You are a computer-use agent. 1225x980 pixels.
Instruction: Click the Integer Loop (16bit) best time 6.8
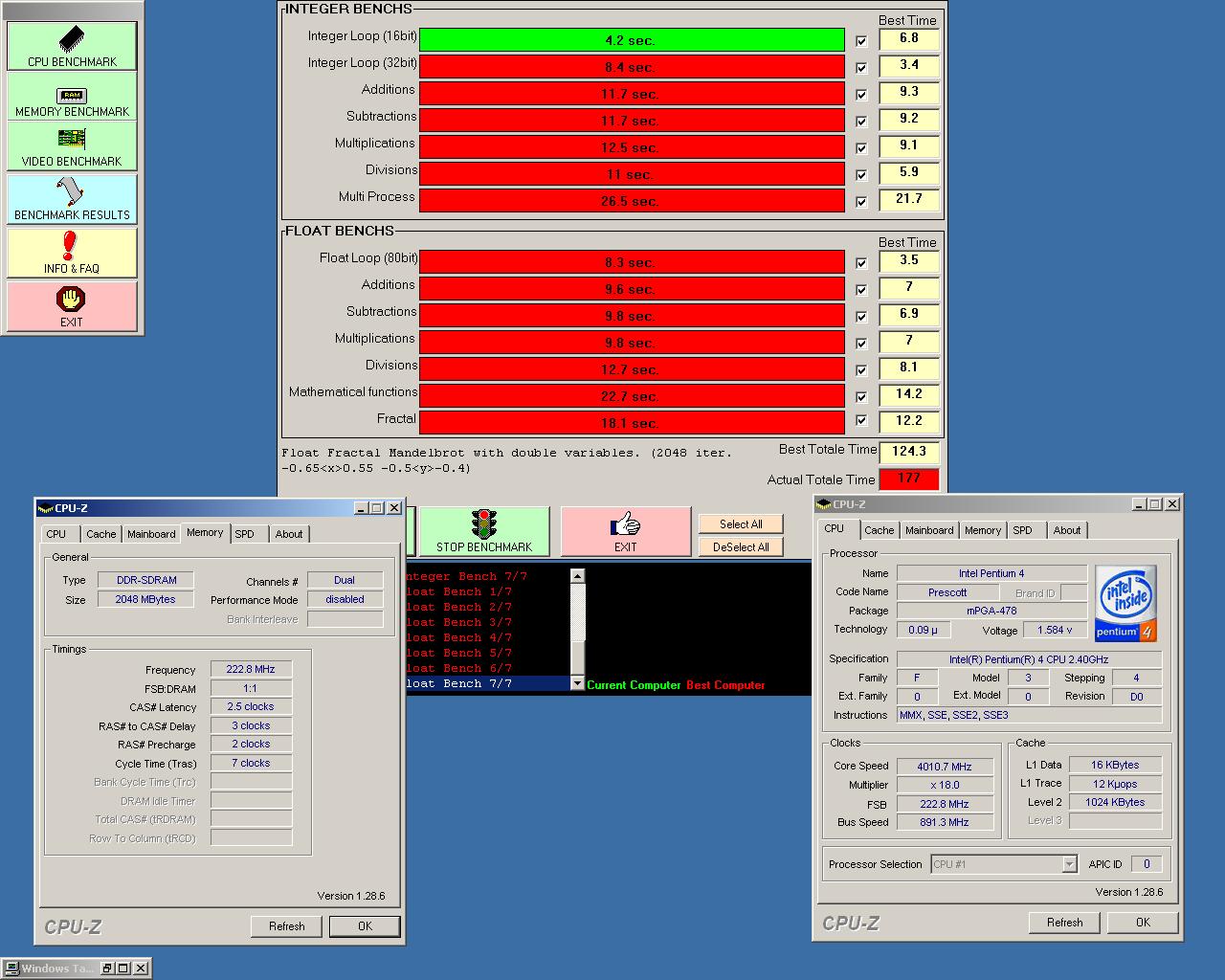(x=909, y=39)
